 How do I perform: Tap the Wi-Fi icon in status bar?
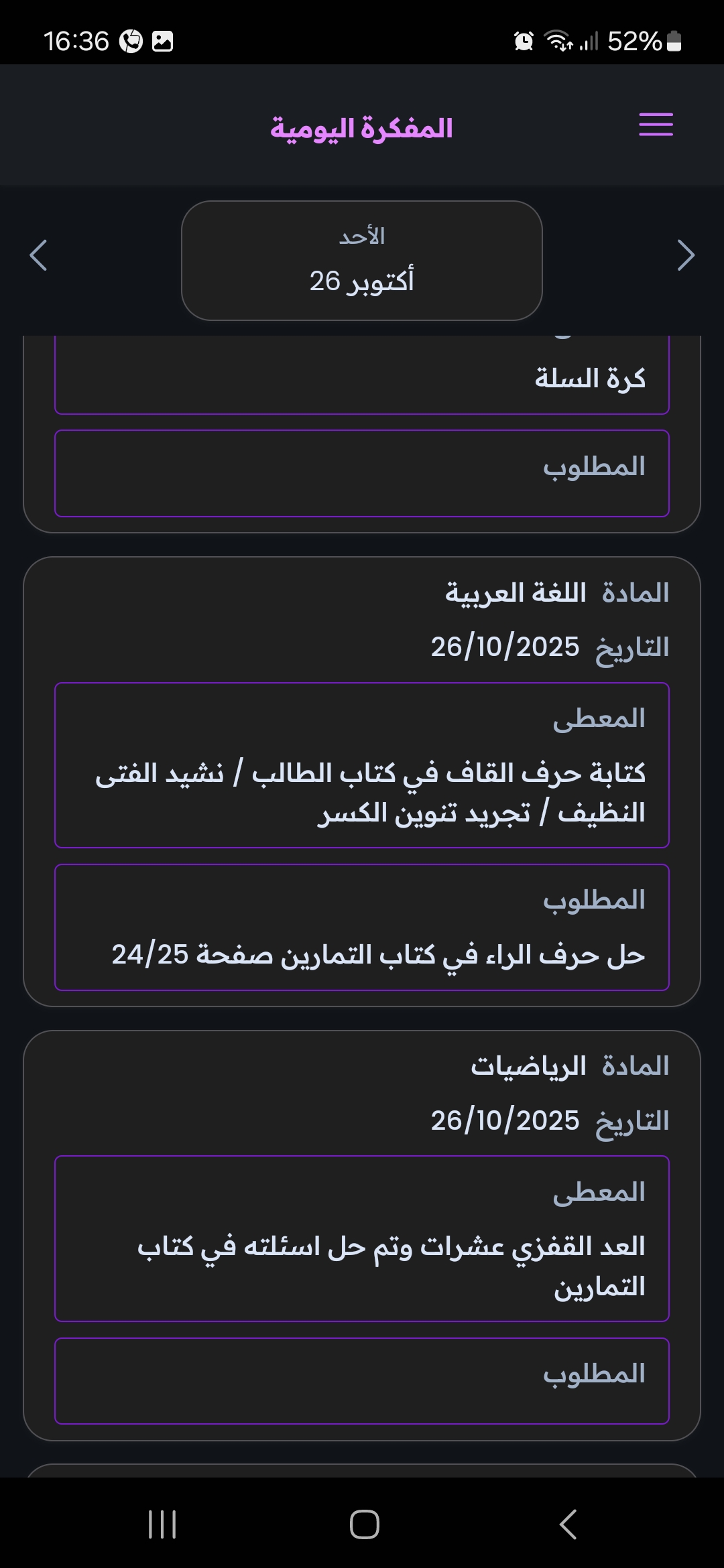(558, 42)
